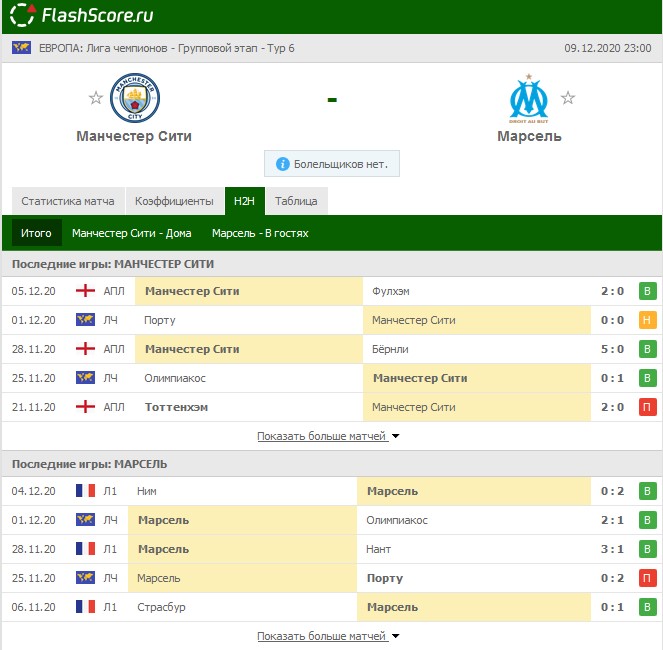Click win badge in Олимпиакос 0:1 row
Image resolution: width=663 pixels, height=650 pixels.
pyautogui.click(x=647, y=378)
